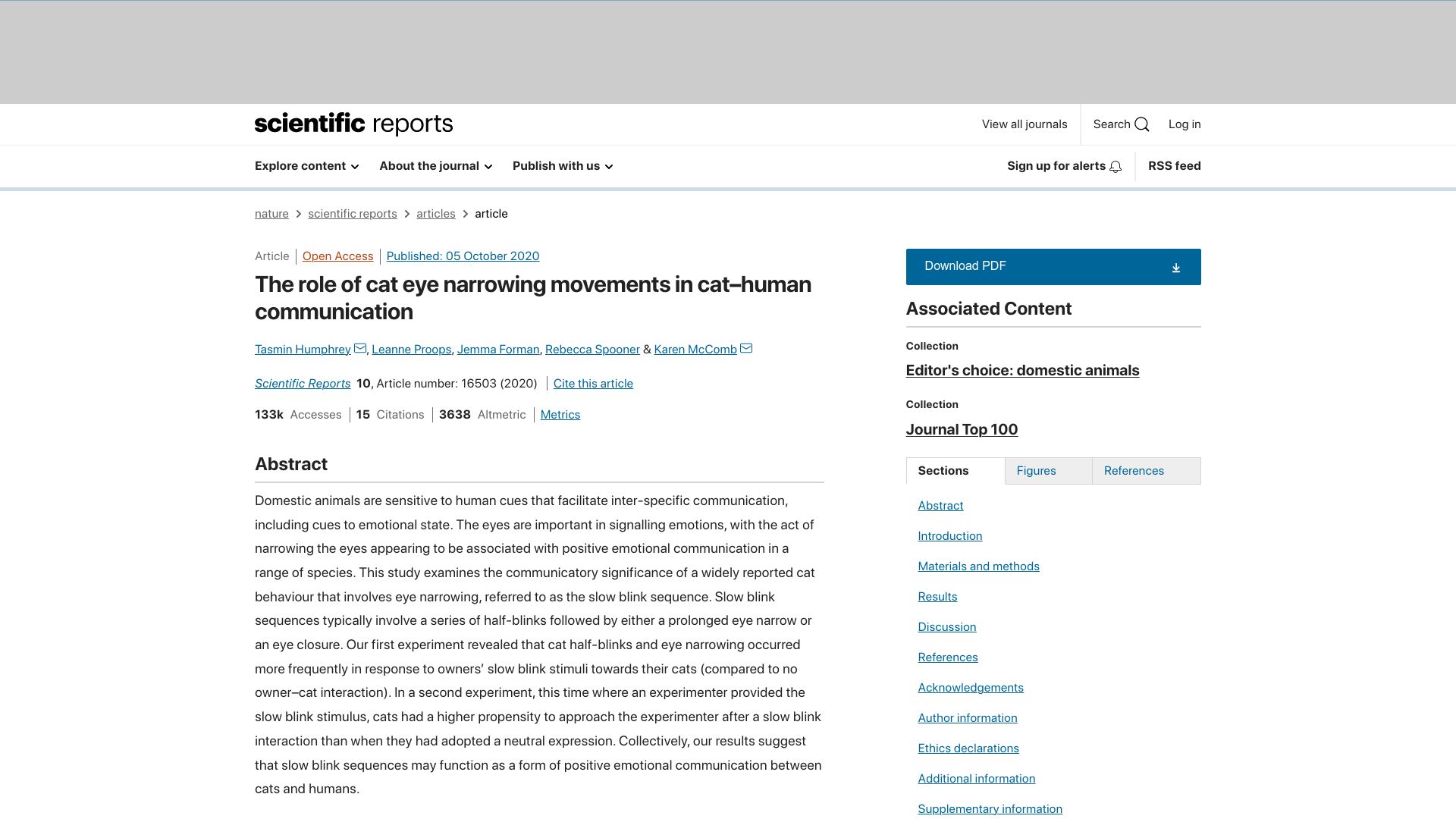Click the alerts bell icon
Screen dimensions: 1456x819
tap(1116, 167)
